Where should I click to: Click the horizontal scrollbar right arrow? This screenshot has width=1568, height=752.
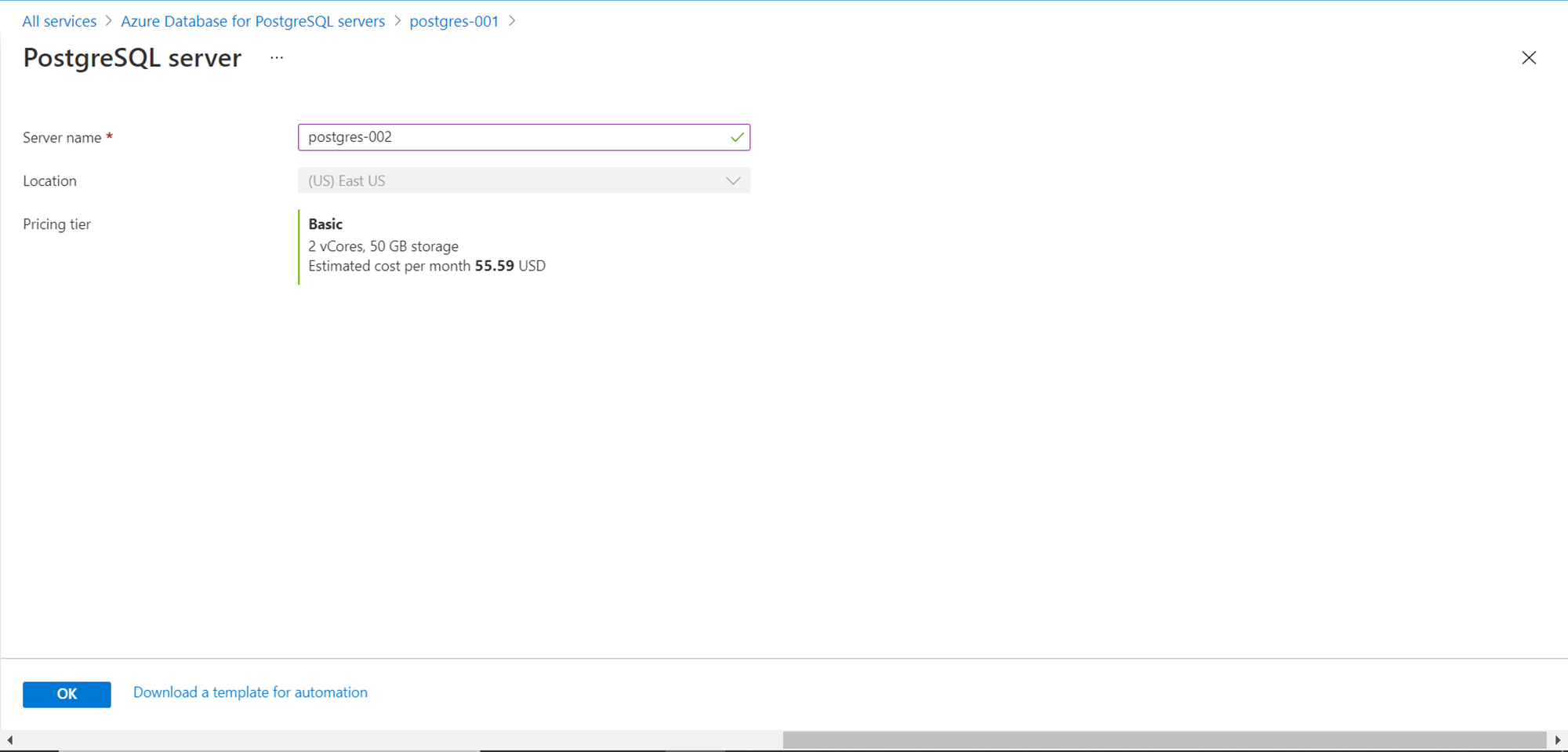1558,740
